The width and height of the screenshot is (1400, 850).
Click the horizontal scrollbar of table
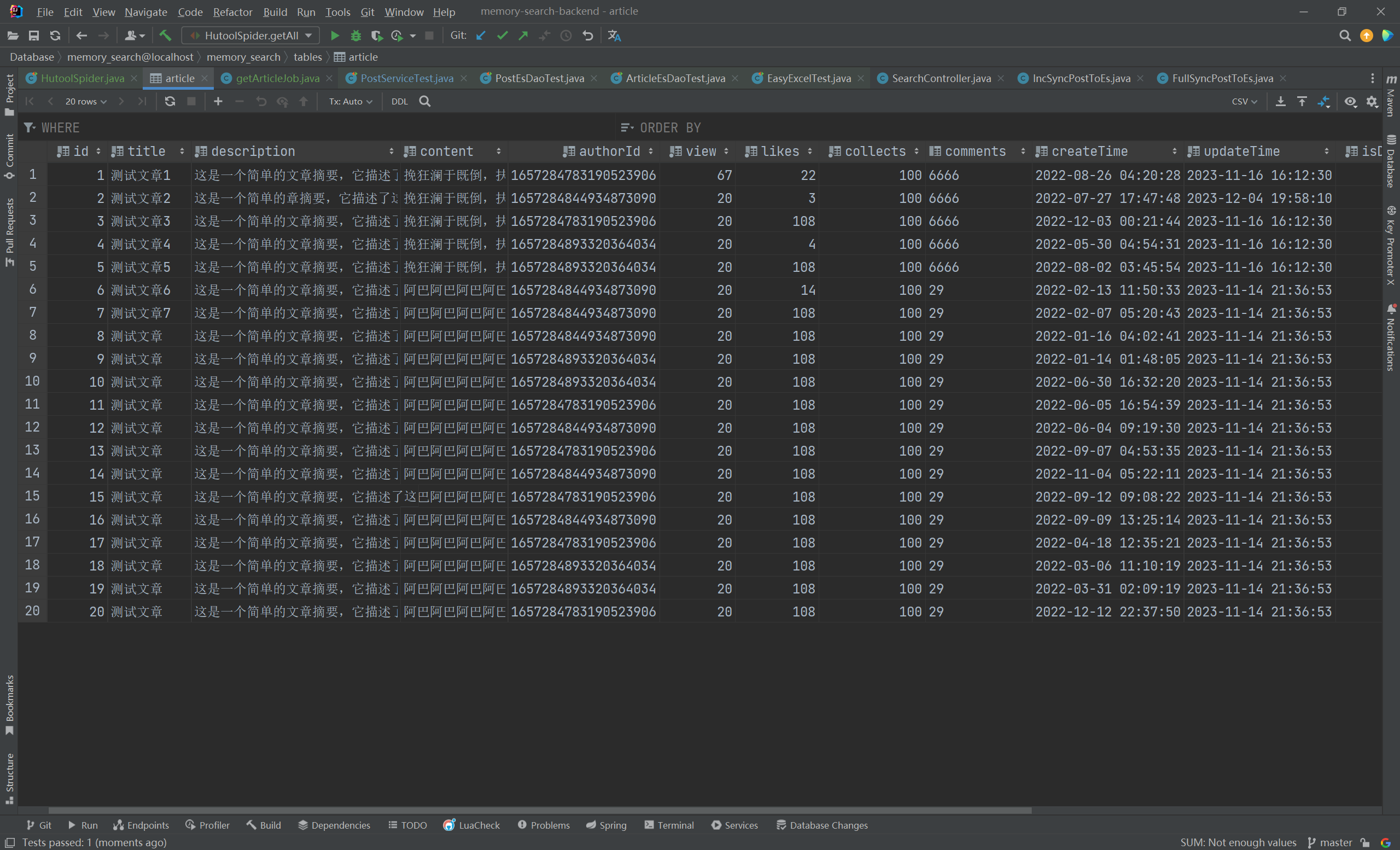pos(540,810)
